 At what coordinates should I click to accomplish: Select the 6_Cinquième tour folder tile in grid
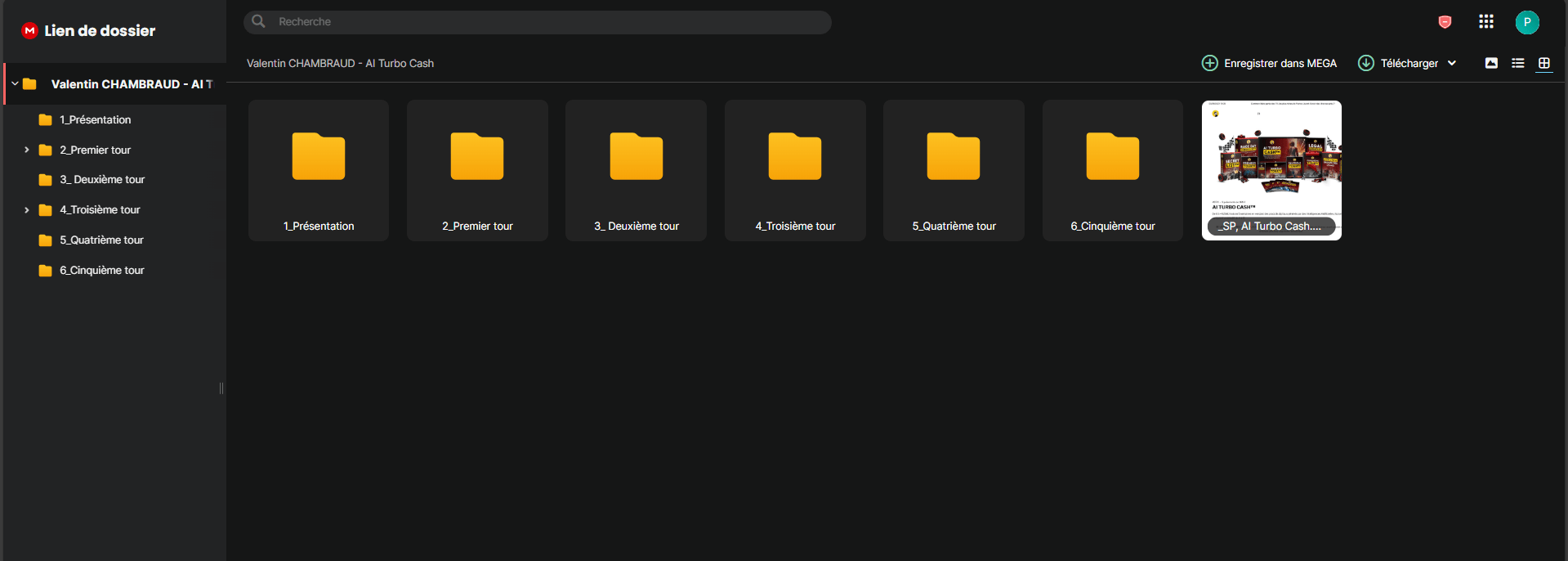pyautogui.click(x=1113, y=170)
